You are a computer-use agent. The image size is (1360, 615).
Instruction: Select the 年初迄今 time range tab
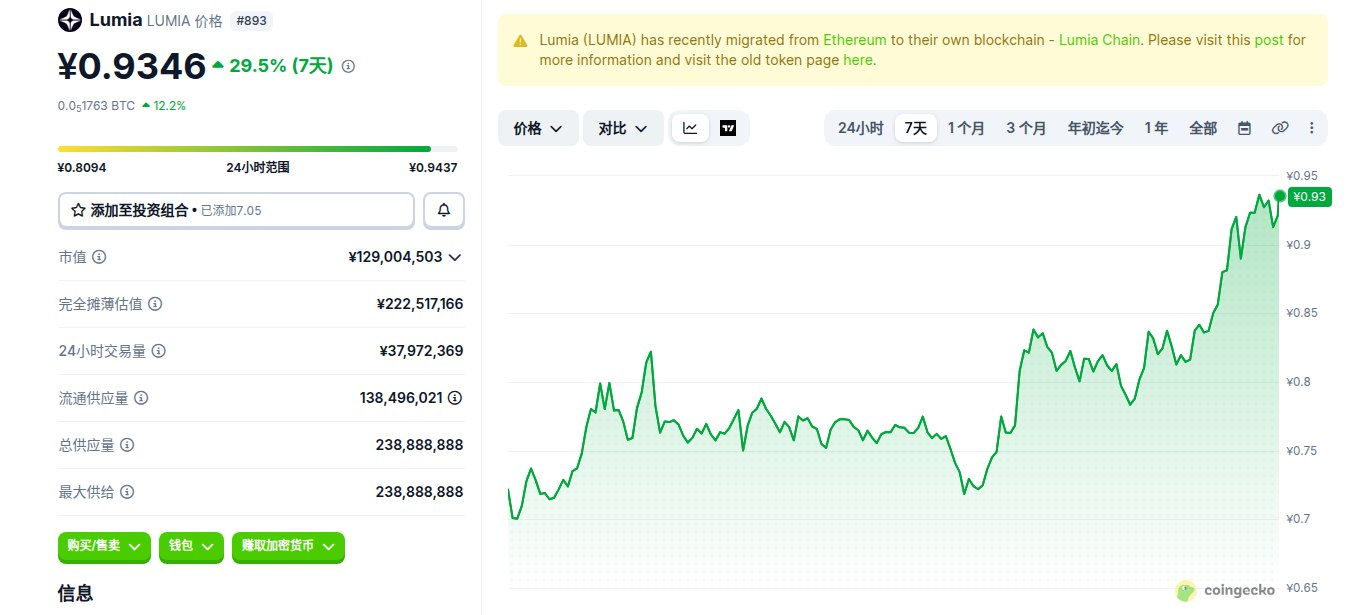pyautogui.click(x=1096, y=128)
